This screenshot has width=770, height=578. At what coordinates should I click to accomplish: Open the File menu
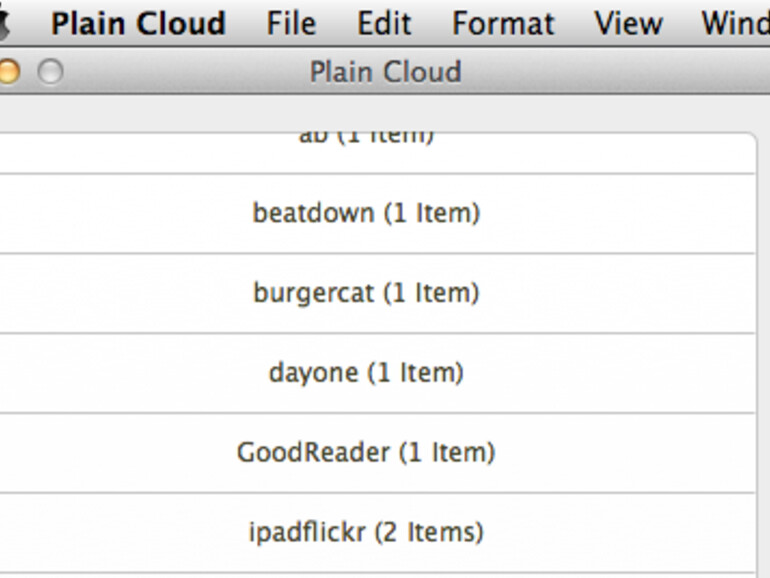coord(291,23)
